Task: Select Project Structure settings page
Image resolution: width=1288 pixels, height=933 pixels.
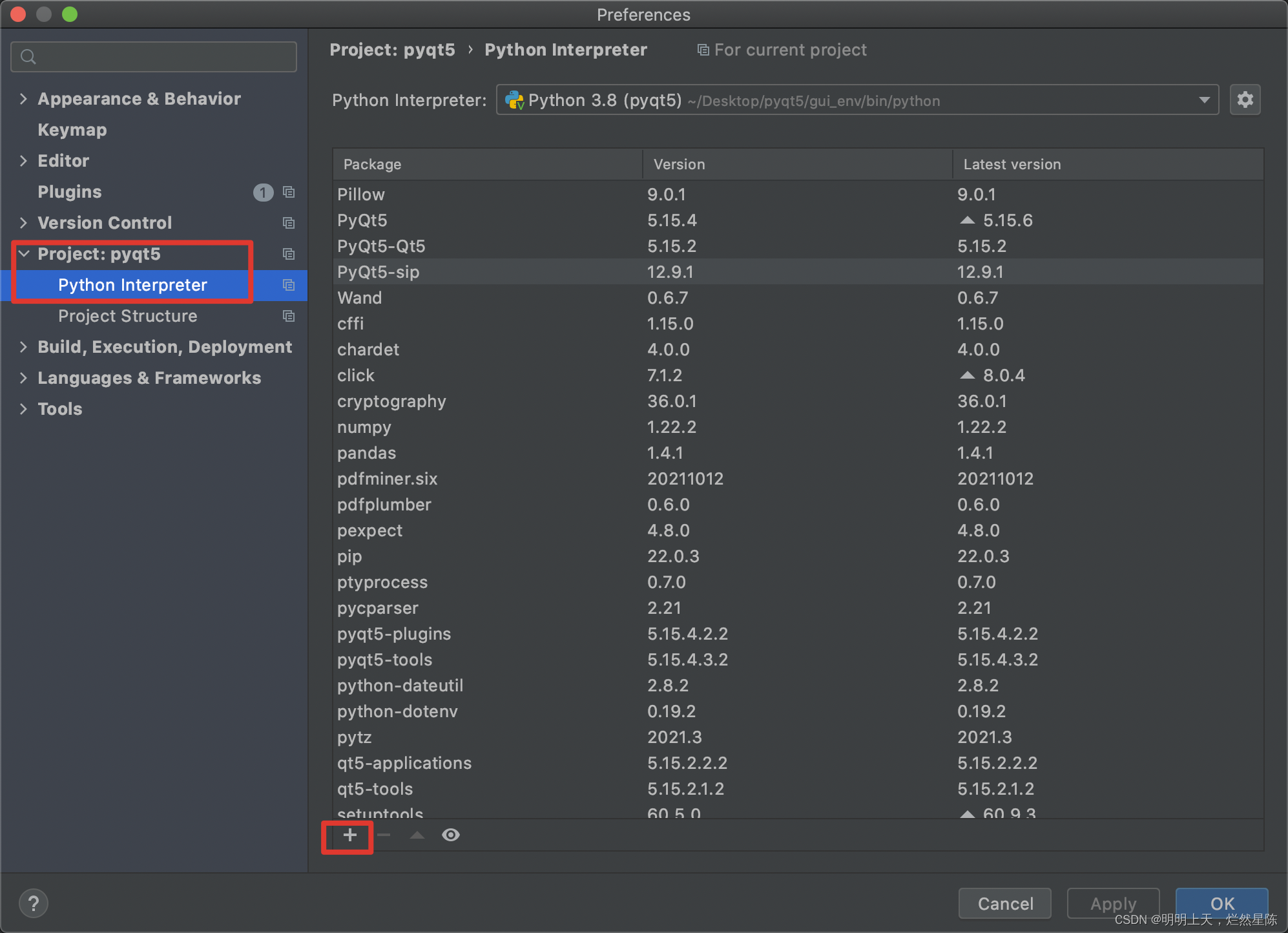Action: point(127,316)
